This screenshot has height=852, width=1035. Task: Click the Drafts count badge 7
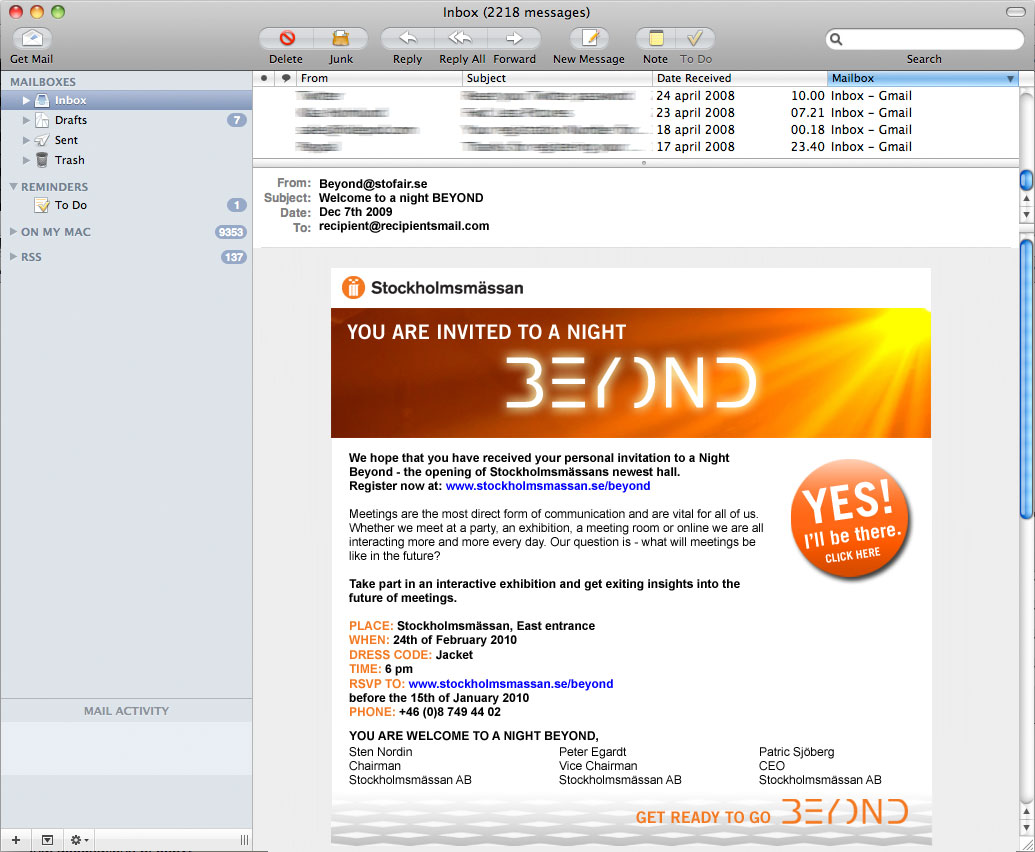[x=236, y=120]
